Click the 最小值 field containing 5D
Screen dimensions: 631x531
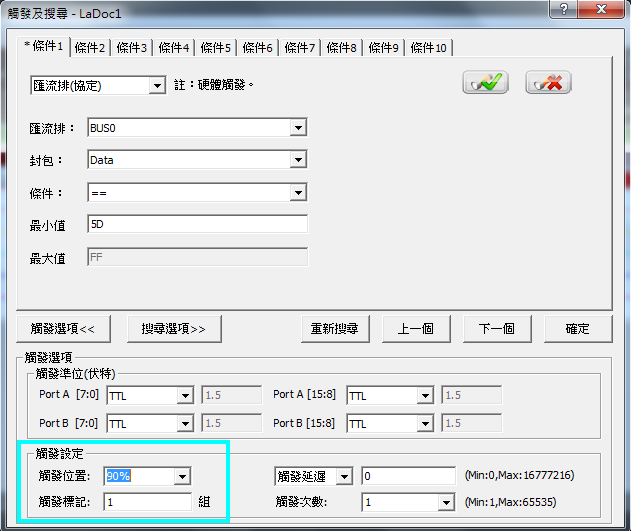click(197, 224)
